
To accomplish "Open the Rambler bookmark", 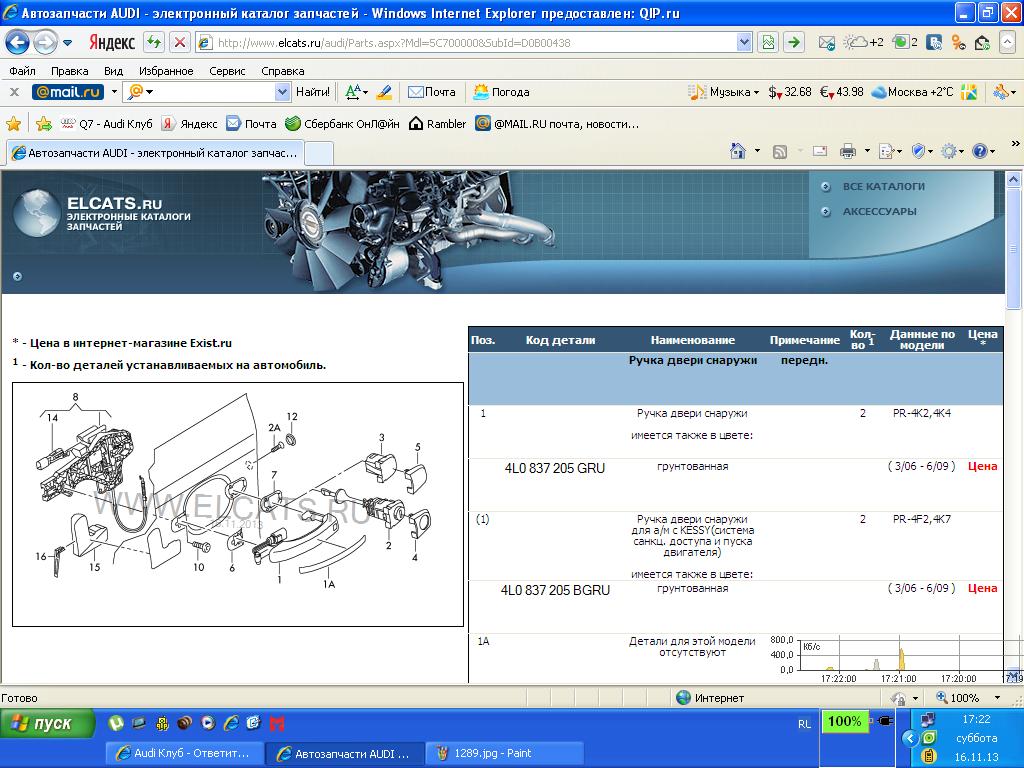I will coord(437,123).
